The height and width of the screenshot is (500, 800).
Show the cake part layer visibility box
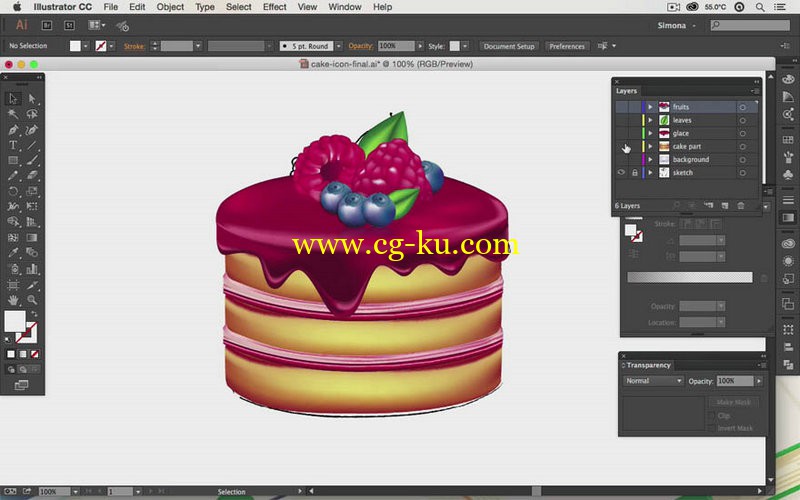pyautogui.click(x=621, y=146)
